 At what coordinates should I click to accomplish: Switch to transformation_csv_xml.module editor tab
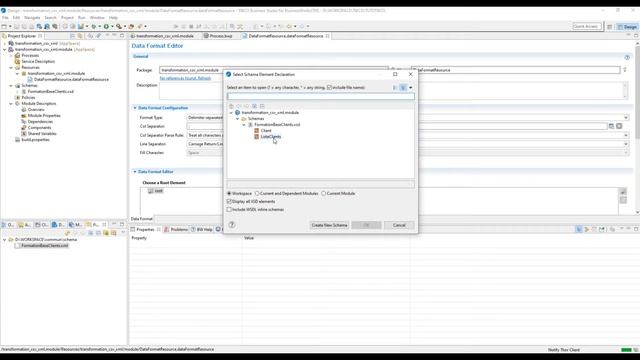click(165, 36)
